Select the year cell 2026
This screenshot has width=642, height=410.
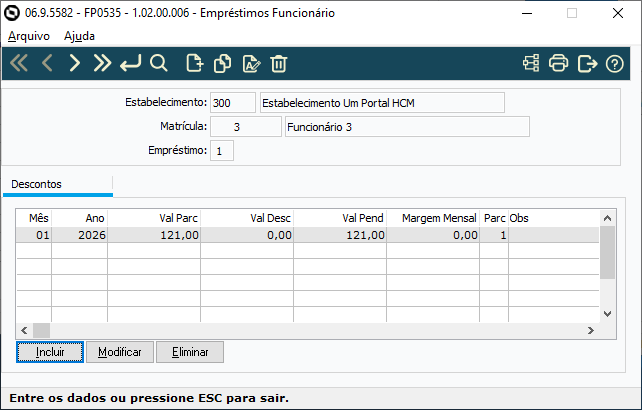[79, 235]
